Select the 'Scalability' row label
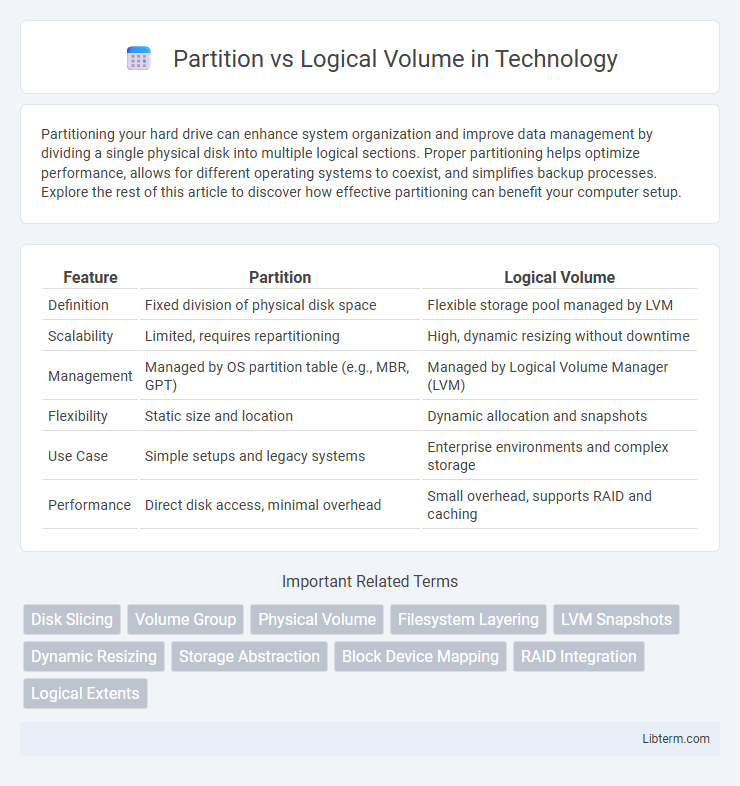Screen dimensions: 740x786 pyautogui.click(x=80, y=336)
